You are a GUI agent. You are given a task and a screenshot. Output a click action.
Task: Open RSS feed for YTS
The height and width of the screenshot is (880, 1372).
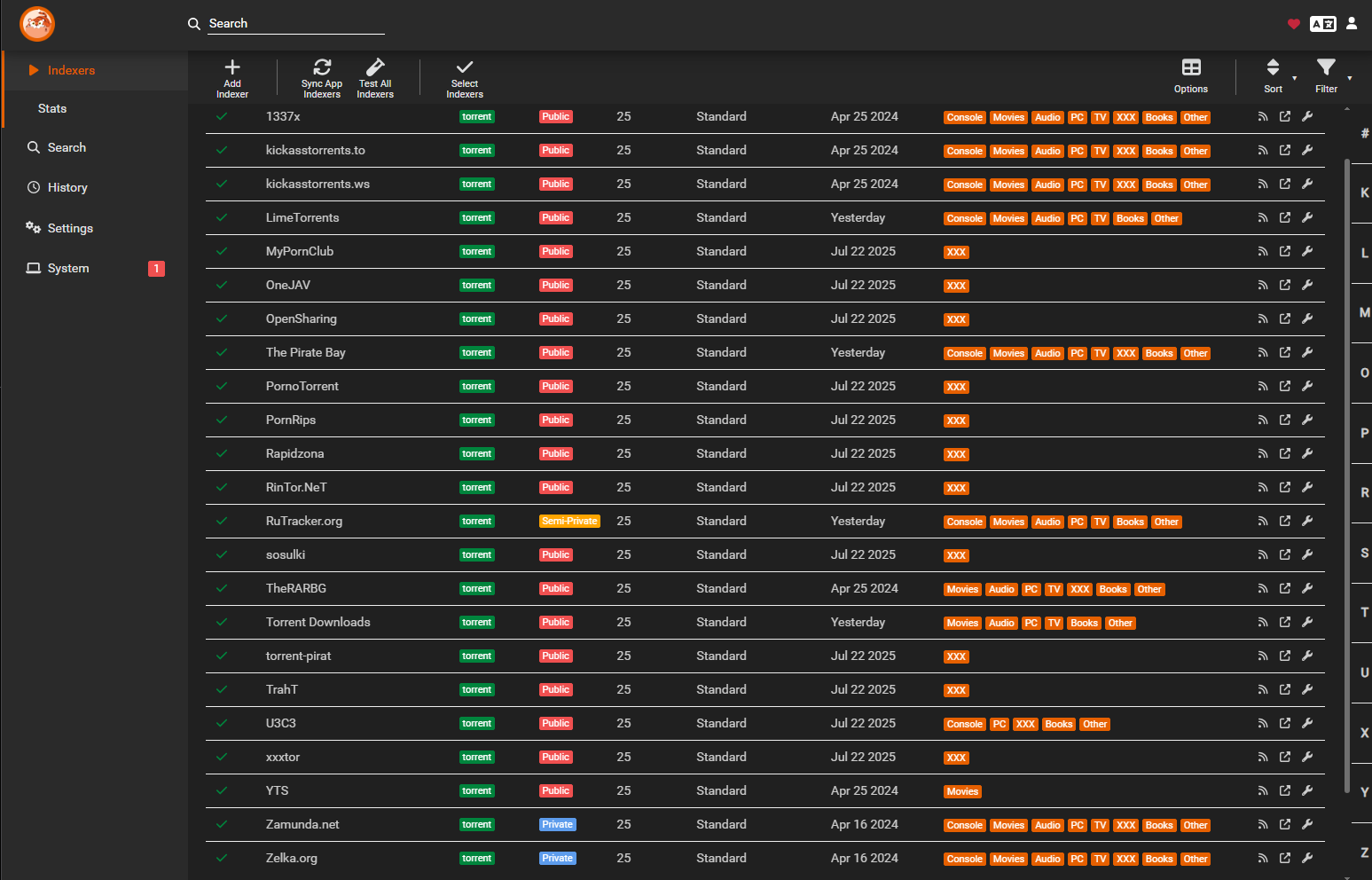(1263, 790)
